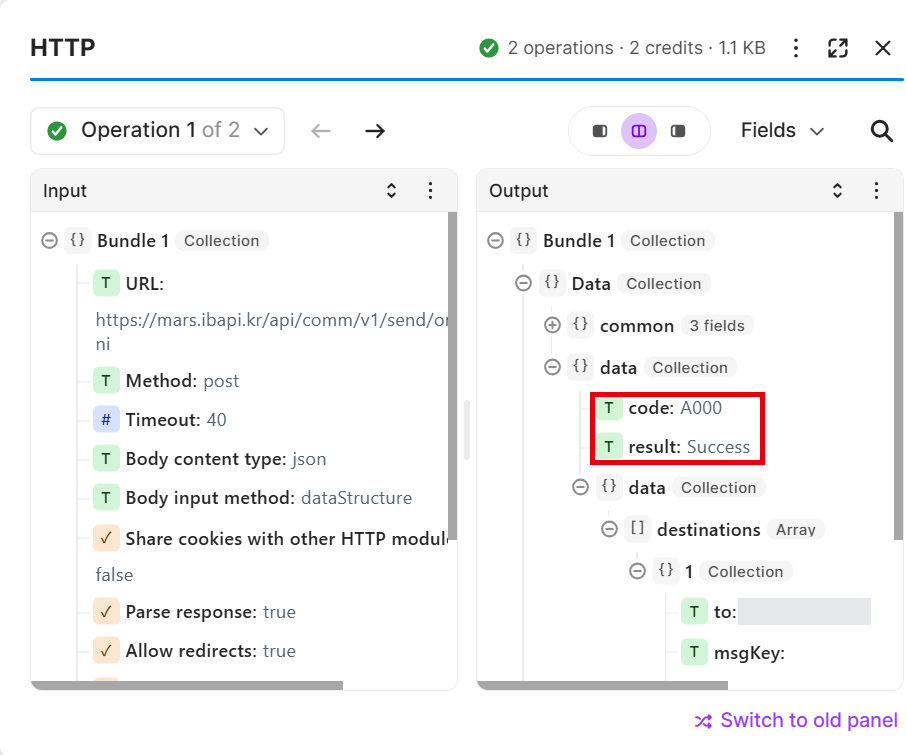Screen dimensions: 906x755
Task: Close the HTTP panel
Action: click(883, 48)
